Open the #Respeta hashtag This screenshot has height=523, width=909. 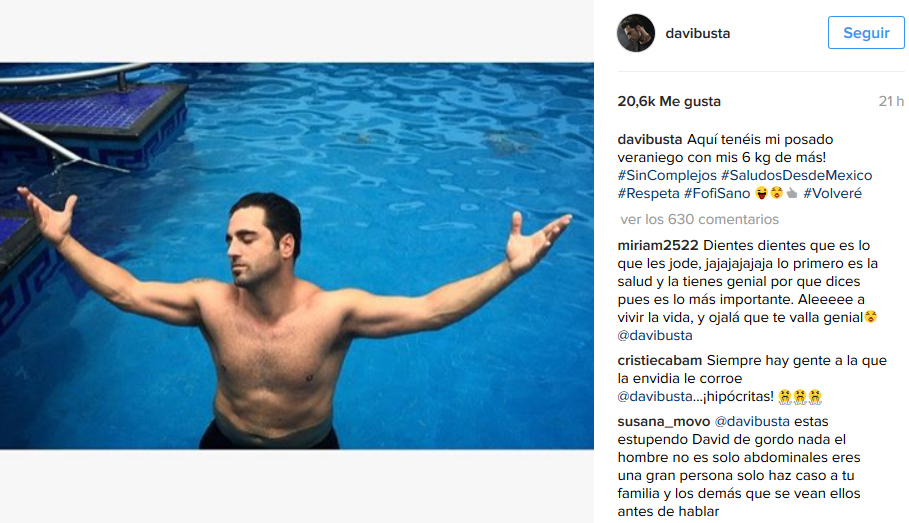(648, 194)
